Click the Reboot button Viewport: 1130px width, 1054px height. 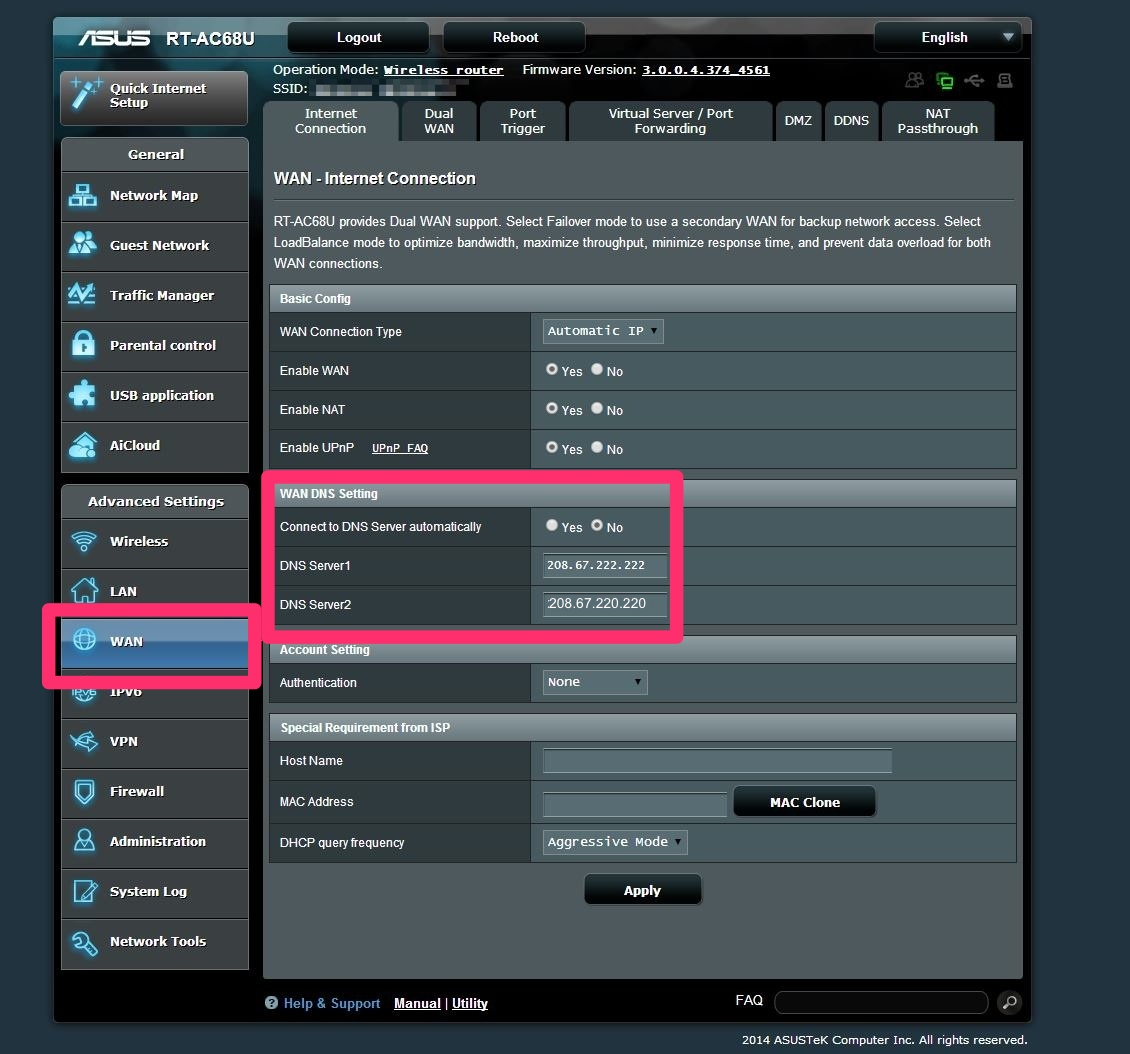[x=515, y=37]
